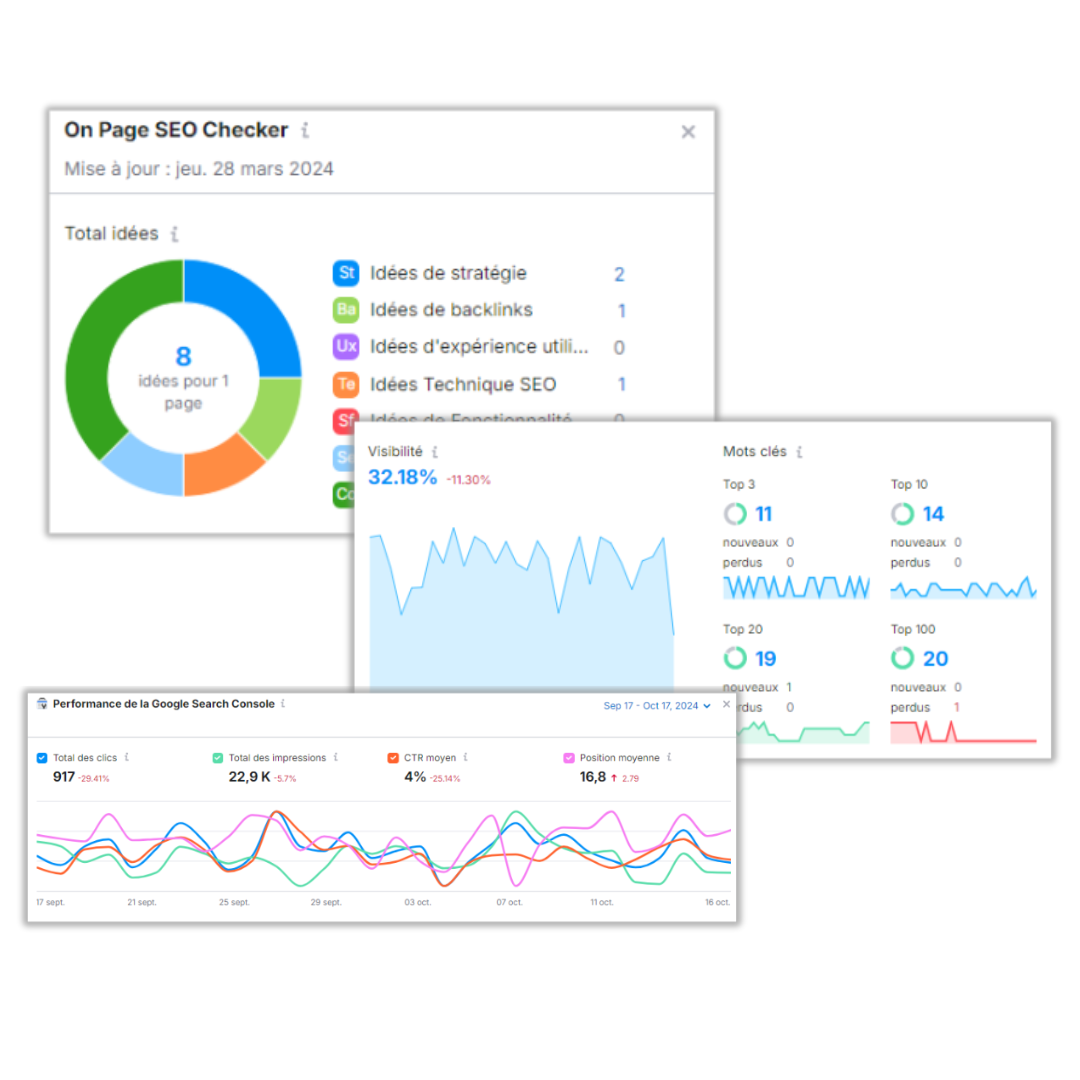Screen dimensions: 1080x1080
Task: Click the red Top 100 sparkline chart
Action: pyautogui.click(x=964, y=731)
